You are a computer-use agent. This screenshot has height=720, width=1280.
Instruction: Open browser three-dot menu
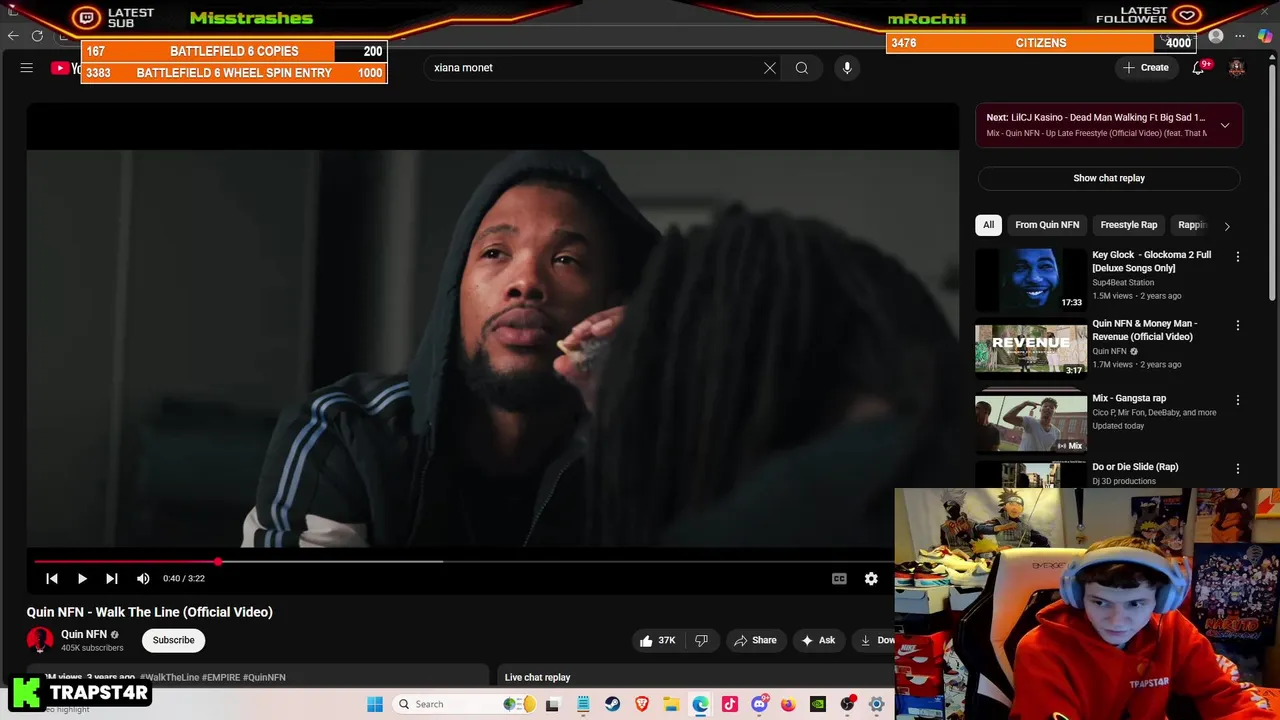pyautogui.click(x=1240, y=36)
